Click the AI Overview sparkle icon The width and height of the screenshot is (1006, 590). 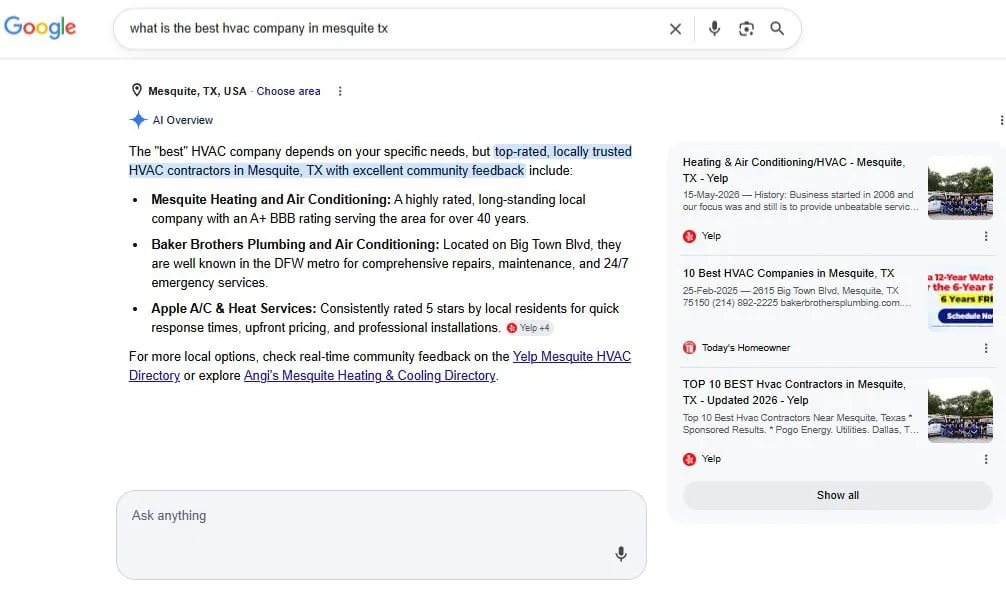pos(138,119)
